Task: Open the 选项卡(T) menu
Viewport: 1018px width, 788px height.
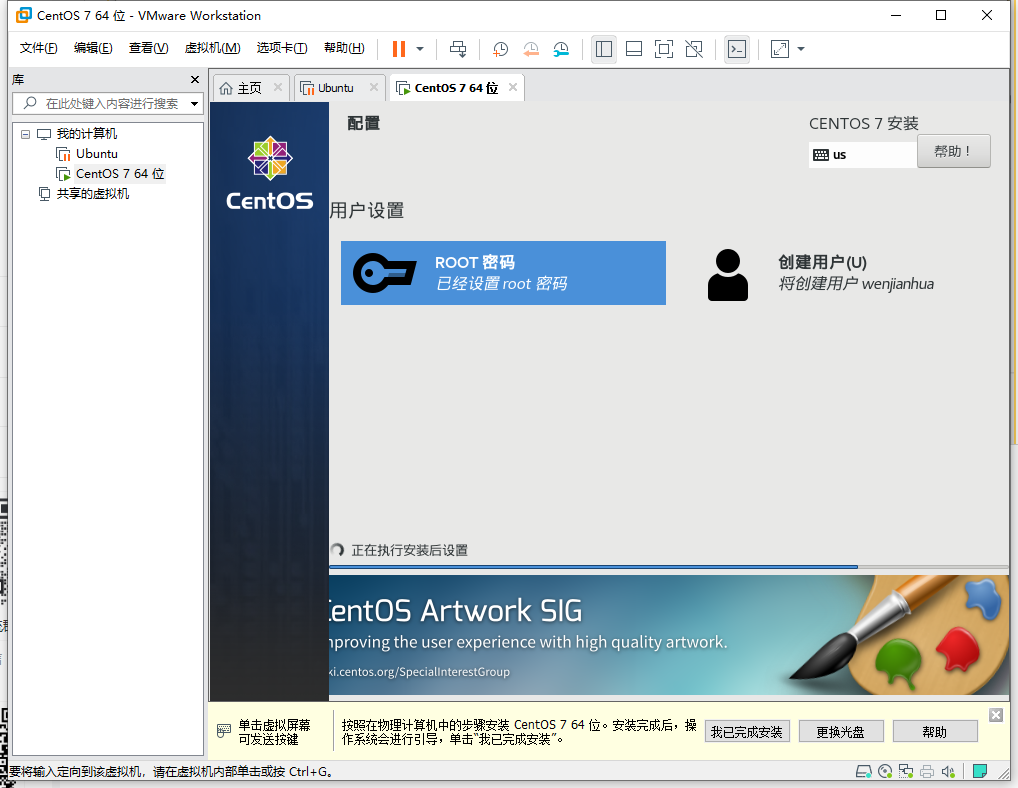Action: click(x=282, y=48)
